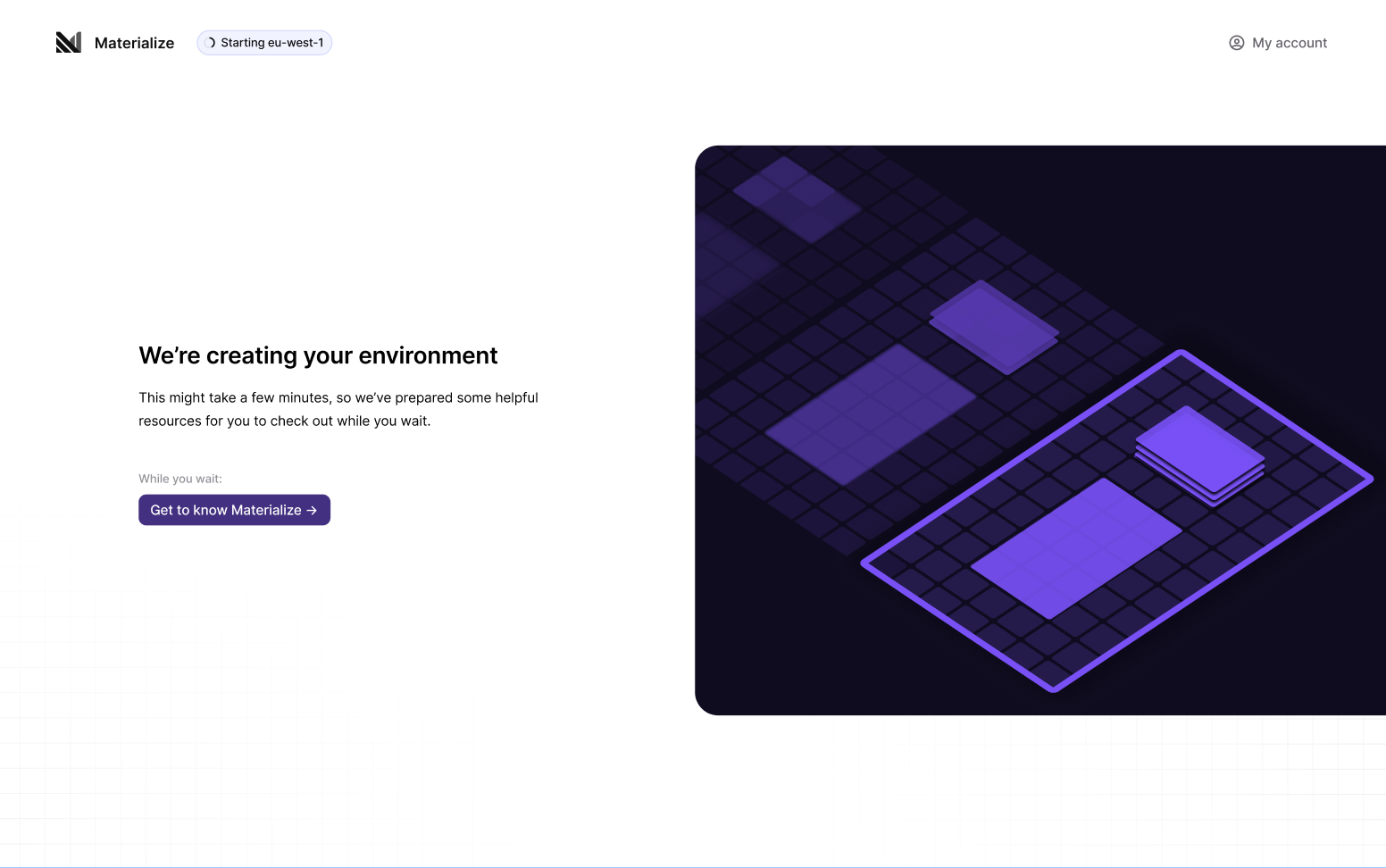Toggle the environment status pill in the header
The height and width of the screenshot is (868, 1386).
(x=264, y=42)
